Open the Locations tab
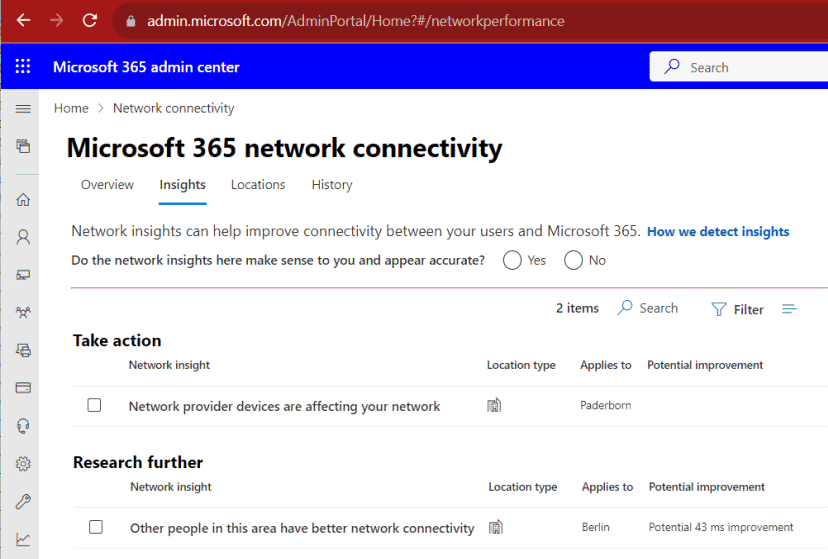The image size is (828, 559). [x=258, y=185]
